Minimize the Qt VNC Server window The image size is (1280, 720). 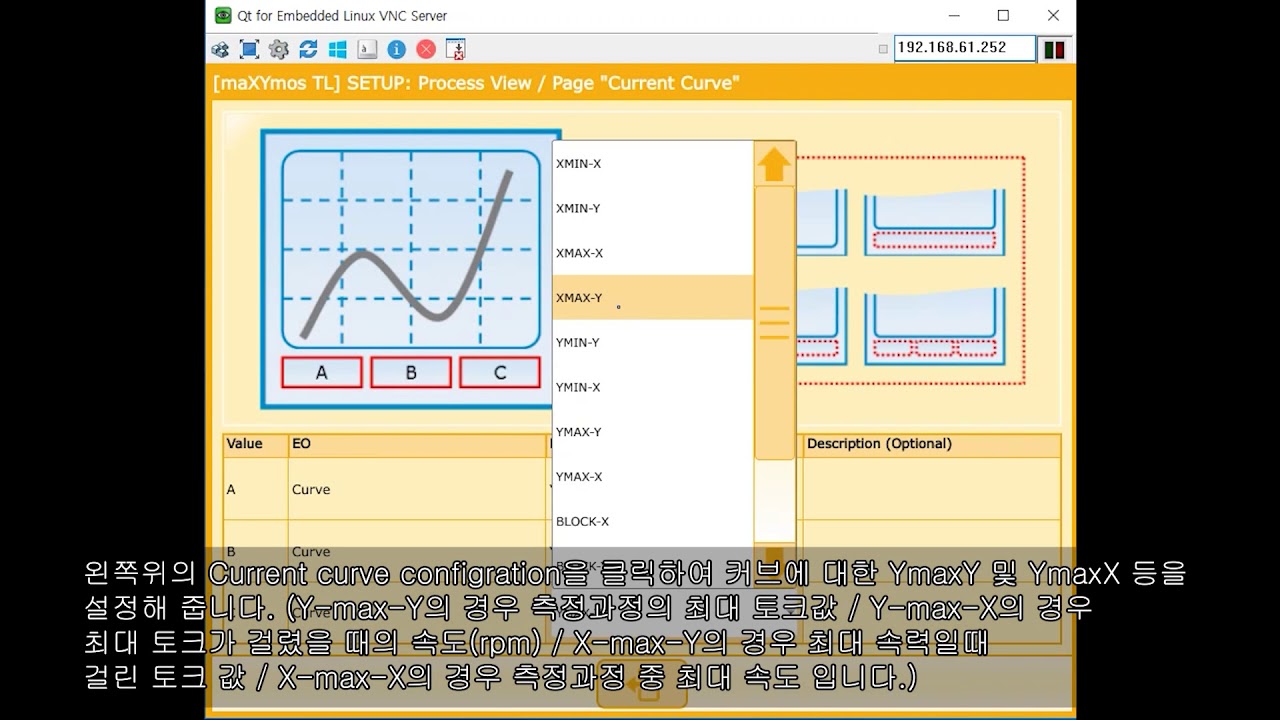coord(954,16)
